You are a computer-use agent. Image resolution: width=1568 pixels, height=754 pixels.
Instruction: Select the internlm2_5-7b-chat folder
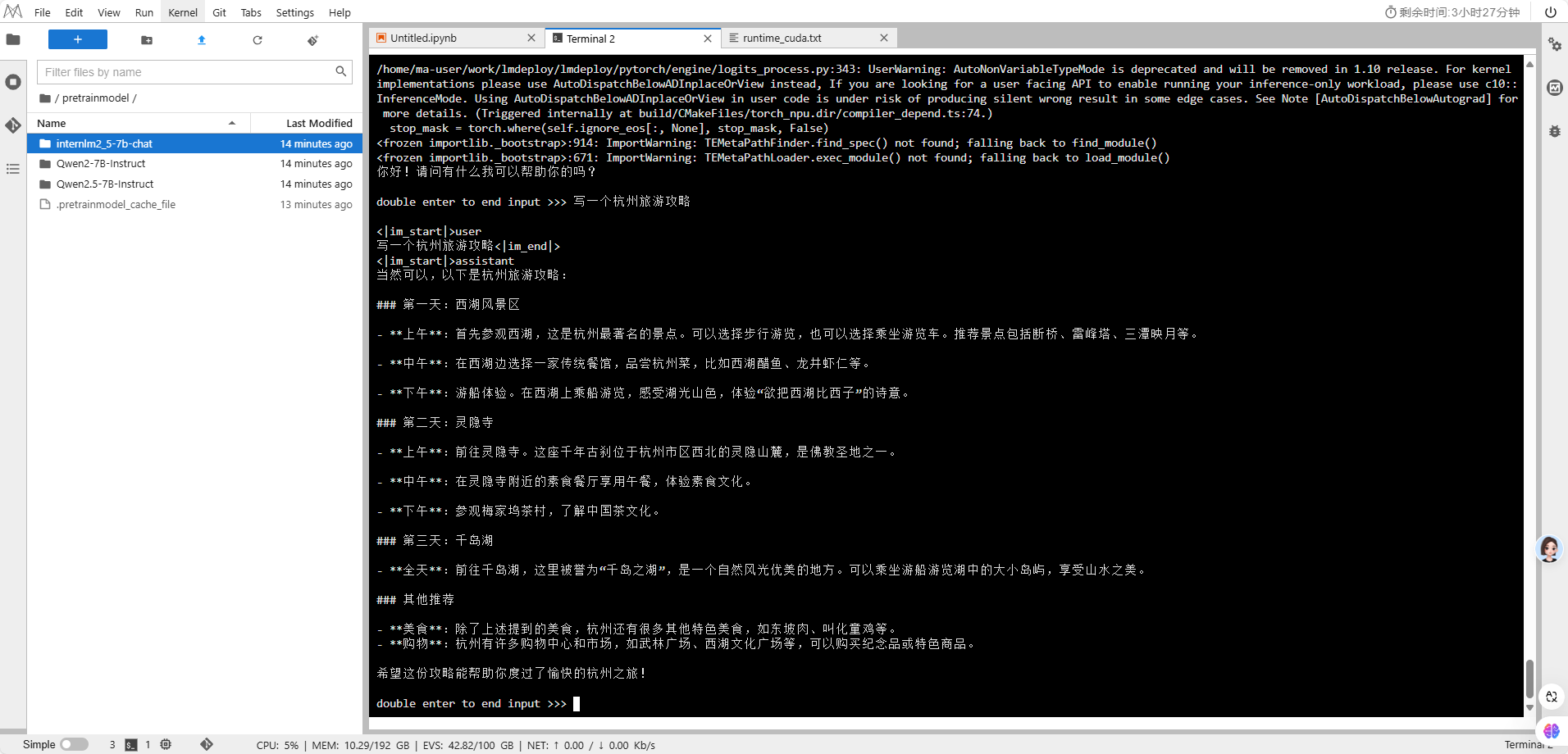point(195,143)
